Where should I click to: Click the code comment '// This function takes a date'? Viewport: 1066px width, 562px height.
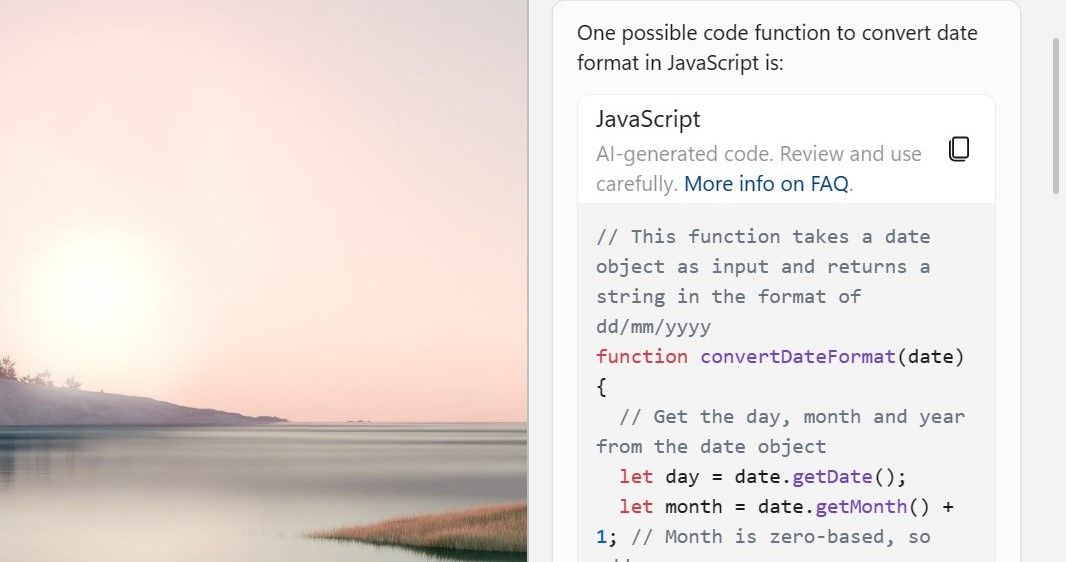[x=763, y=236]
